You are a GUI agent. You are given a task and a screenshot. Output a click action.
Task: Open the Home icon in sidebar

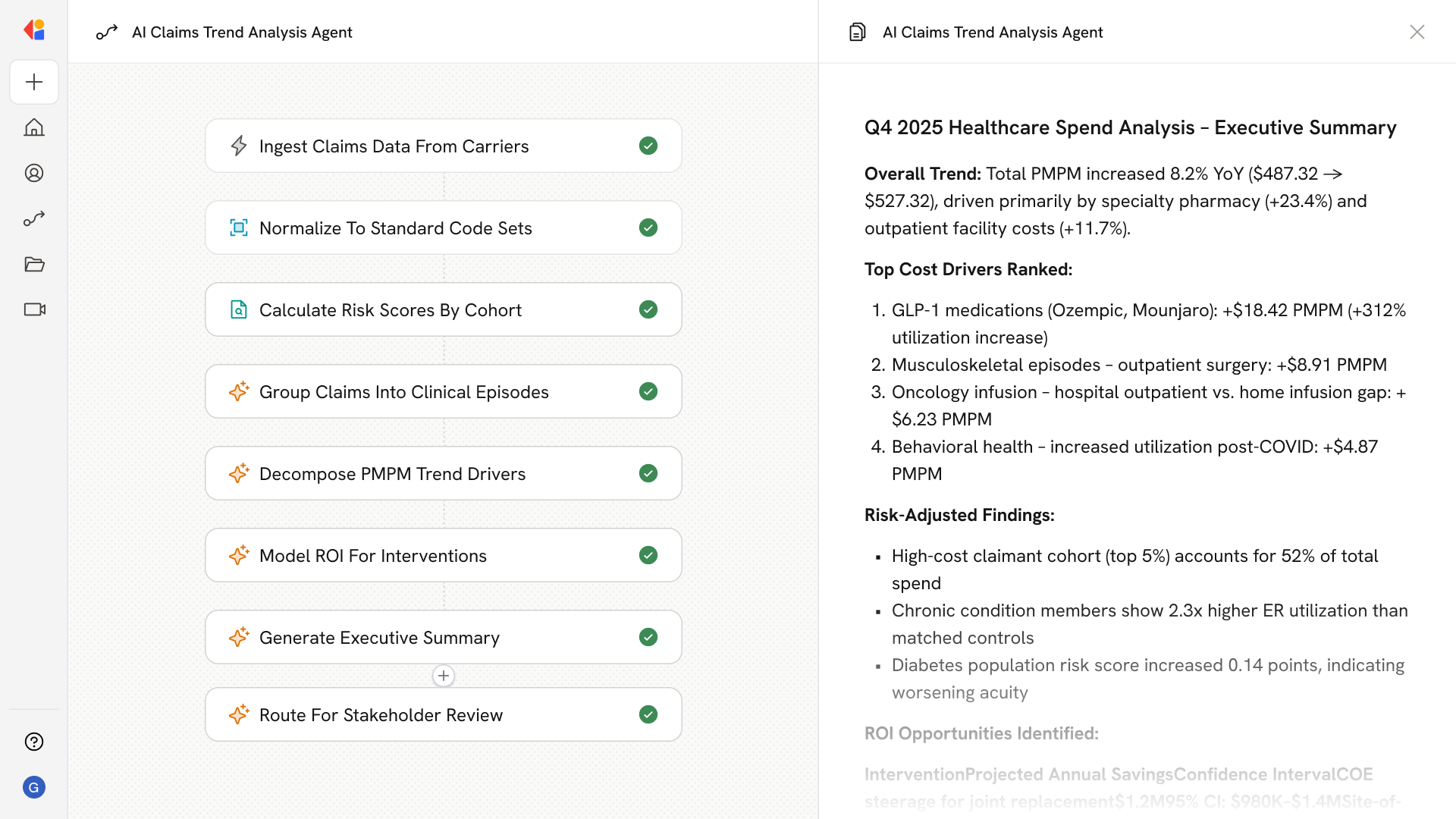pos(34,127)
